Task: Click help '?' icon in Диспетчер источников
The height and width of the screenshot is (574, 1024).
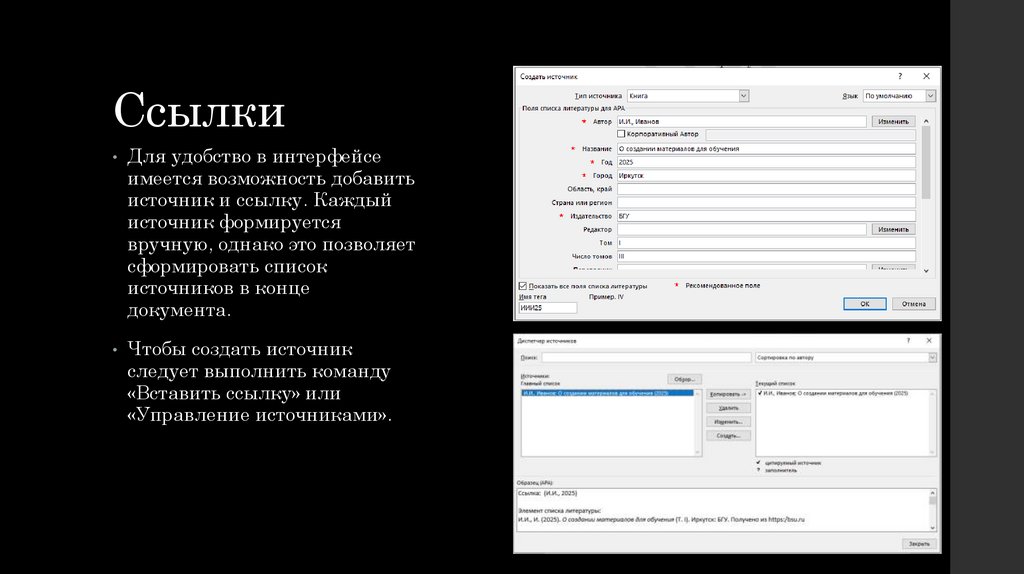Action: coord(908,341)
